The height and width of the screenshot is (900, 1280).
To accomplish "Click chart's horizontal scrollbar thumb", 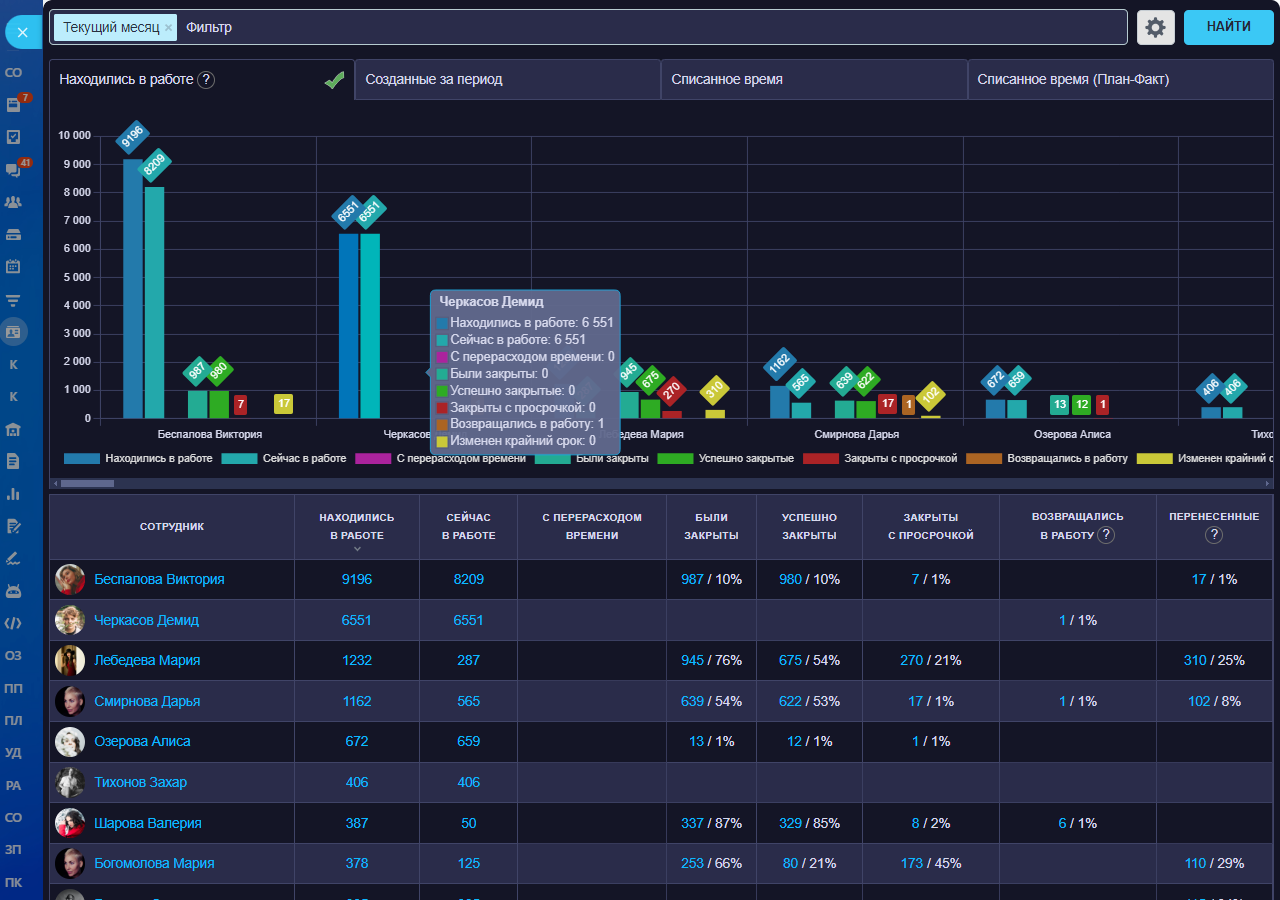I will [x=87, y=483].
